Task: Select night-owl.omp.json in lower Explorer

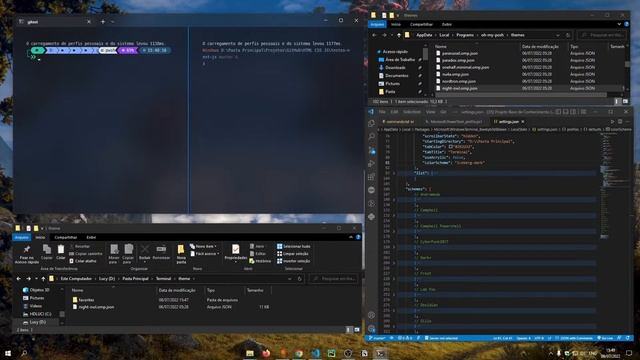Action: (93, 307)
